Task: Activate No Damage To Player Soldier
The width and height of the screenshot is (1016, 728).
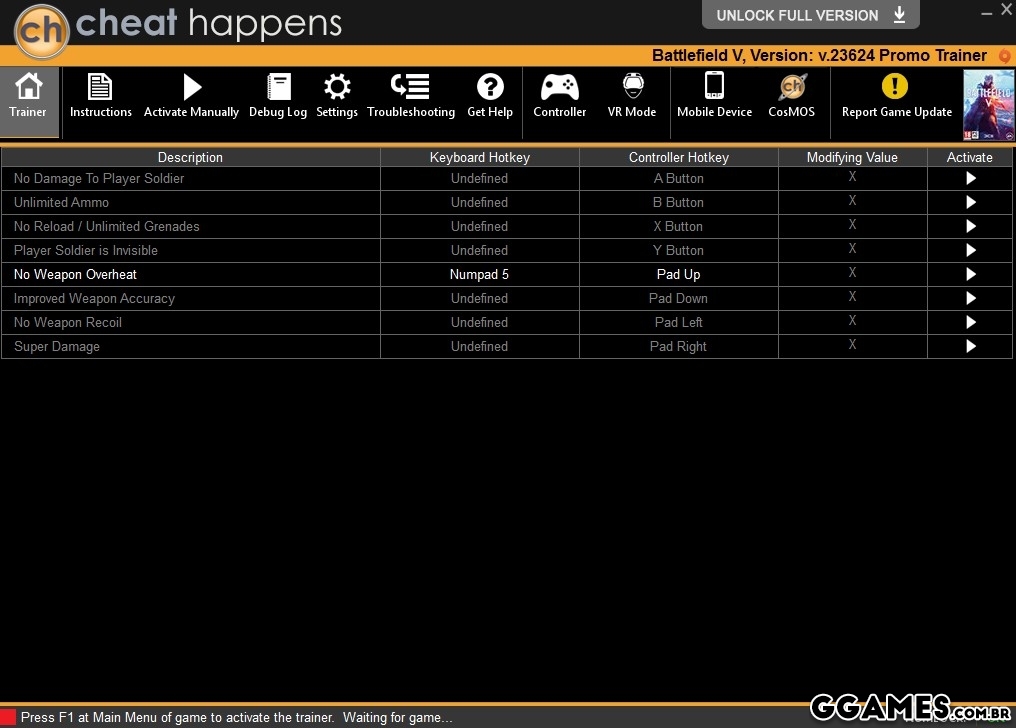Action: click(x=970, y=178)
